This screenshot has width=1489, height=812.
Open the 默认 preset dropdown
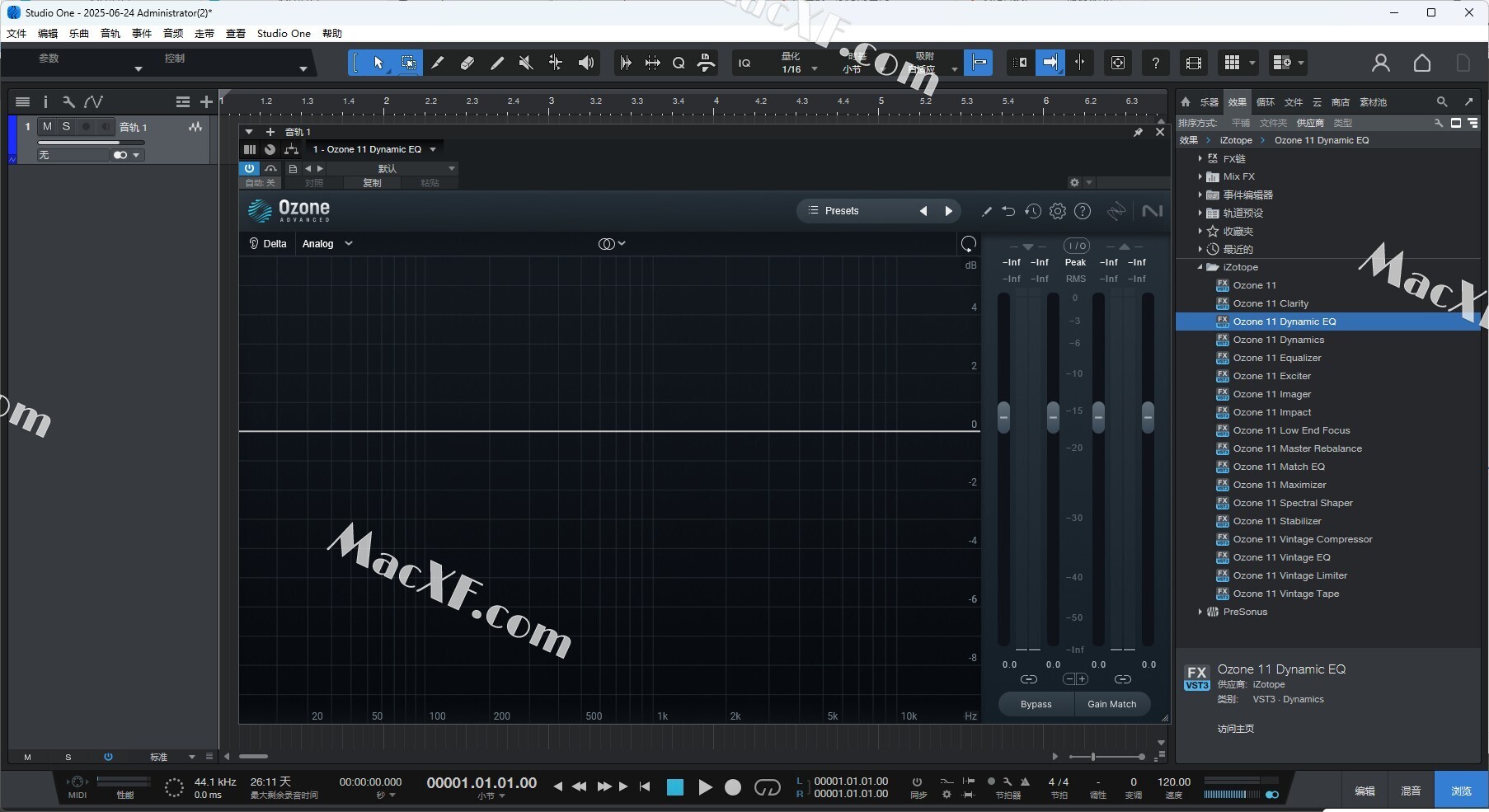(392, 168)
